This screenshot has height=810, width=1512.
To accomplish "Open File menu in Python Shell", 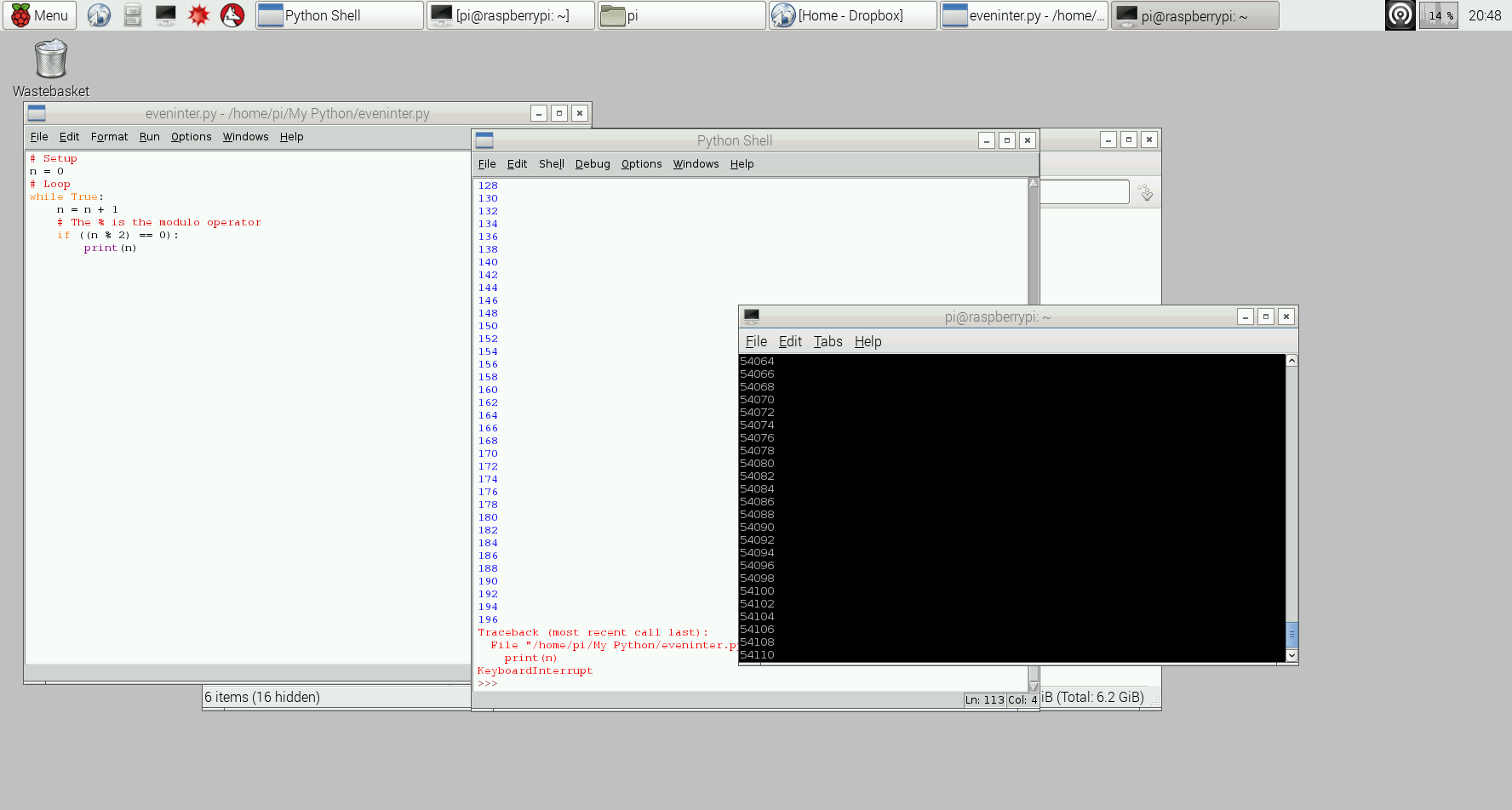I will pos(487,164).
